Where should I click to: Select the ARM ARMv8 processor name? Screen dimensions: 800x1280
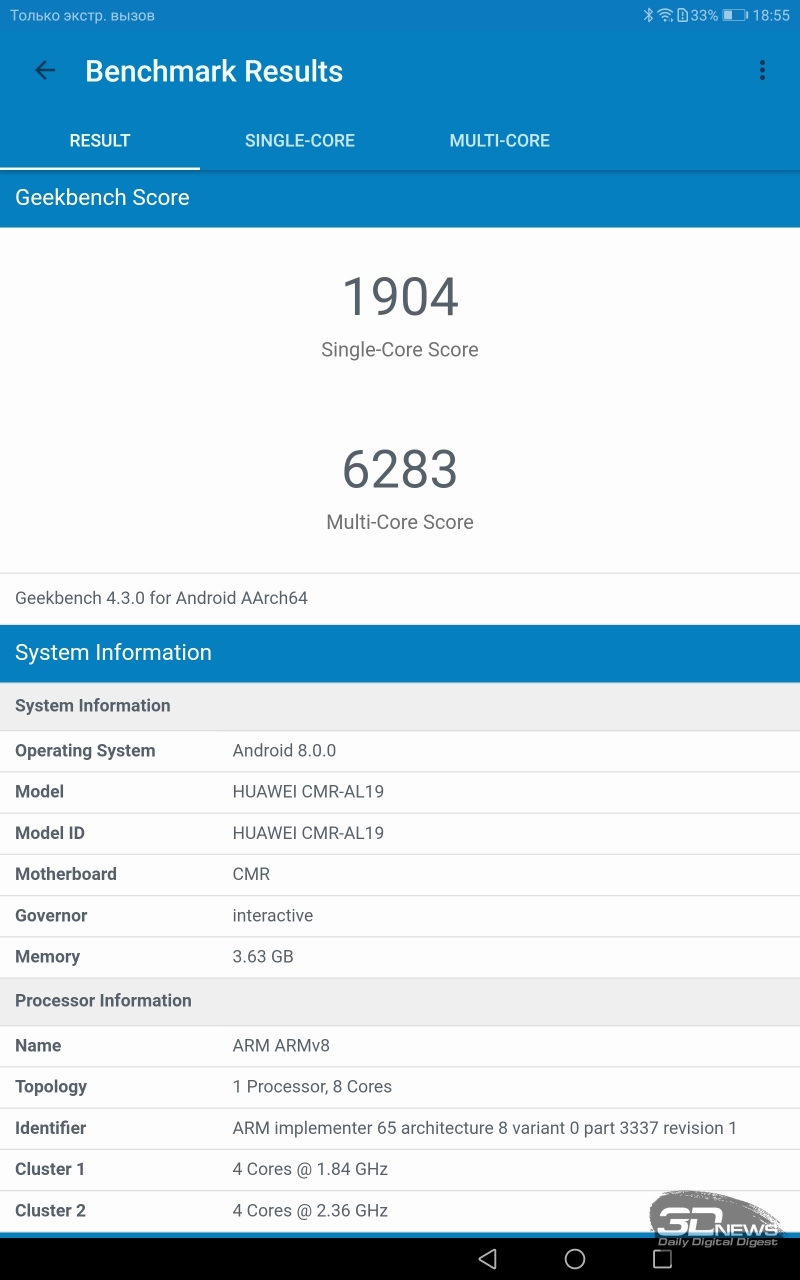coord(281,1046)
